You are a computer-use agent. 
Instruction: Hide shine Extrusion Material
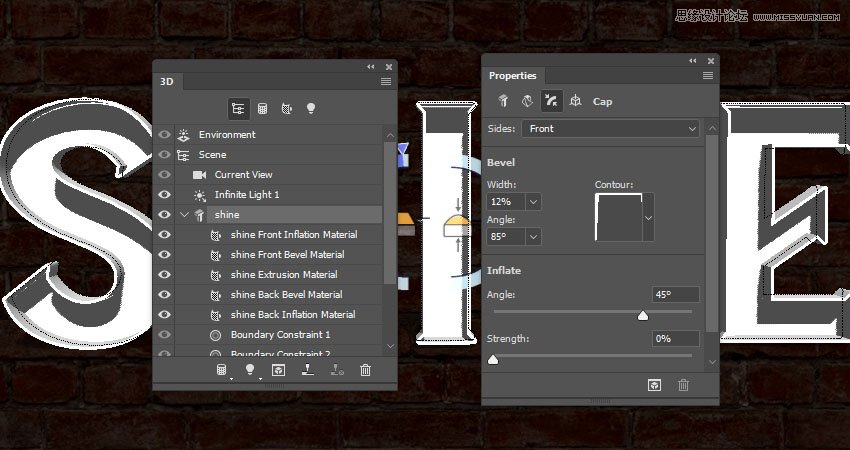[x=164, y=274]
